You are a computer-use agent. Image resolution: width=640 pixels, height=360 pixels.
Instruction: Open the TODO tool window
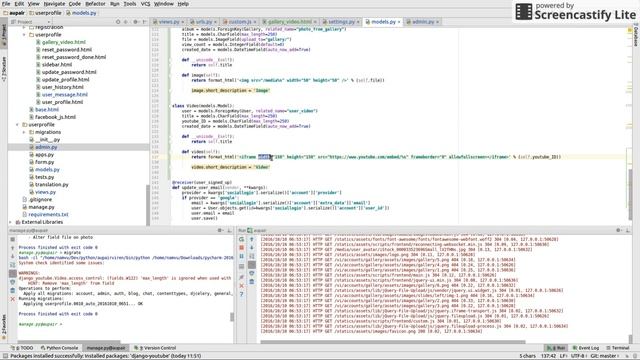pos(22,348)
